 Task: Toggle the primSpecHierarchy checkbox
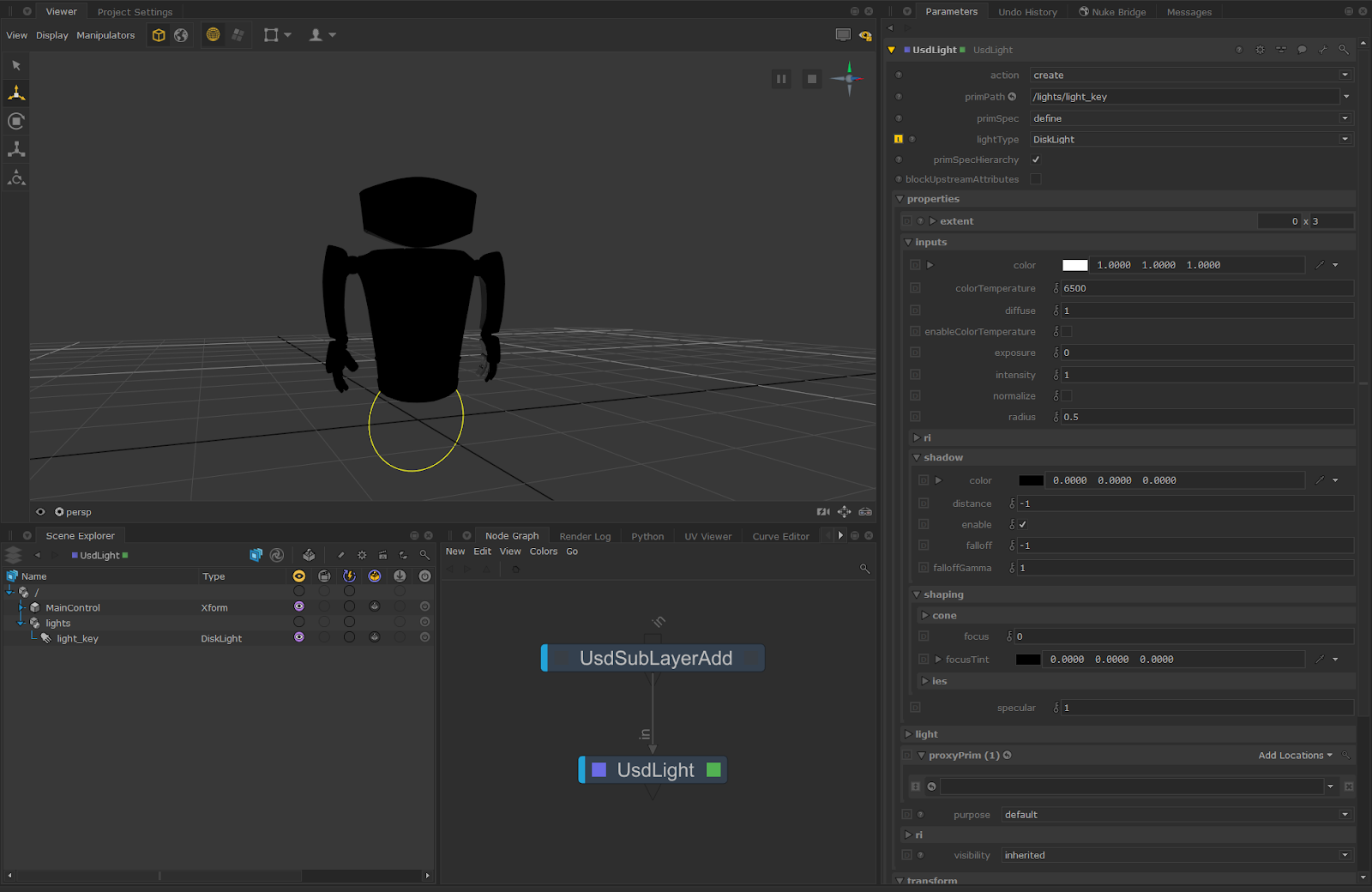point(1036,160)
